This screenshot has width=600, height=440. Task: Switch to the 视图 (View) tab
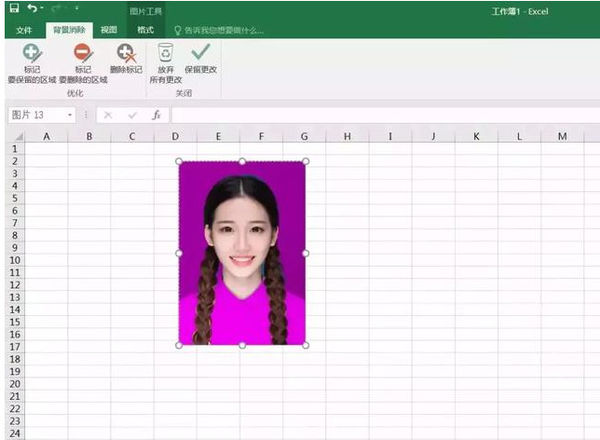click(x=108, y=30)
